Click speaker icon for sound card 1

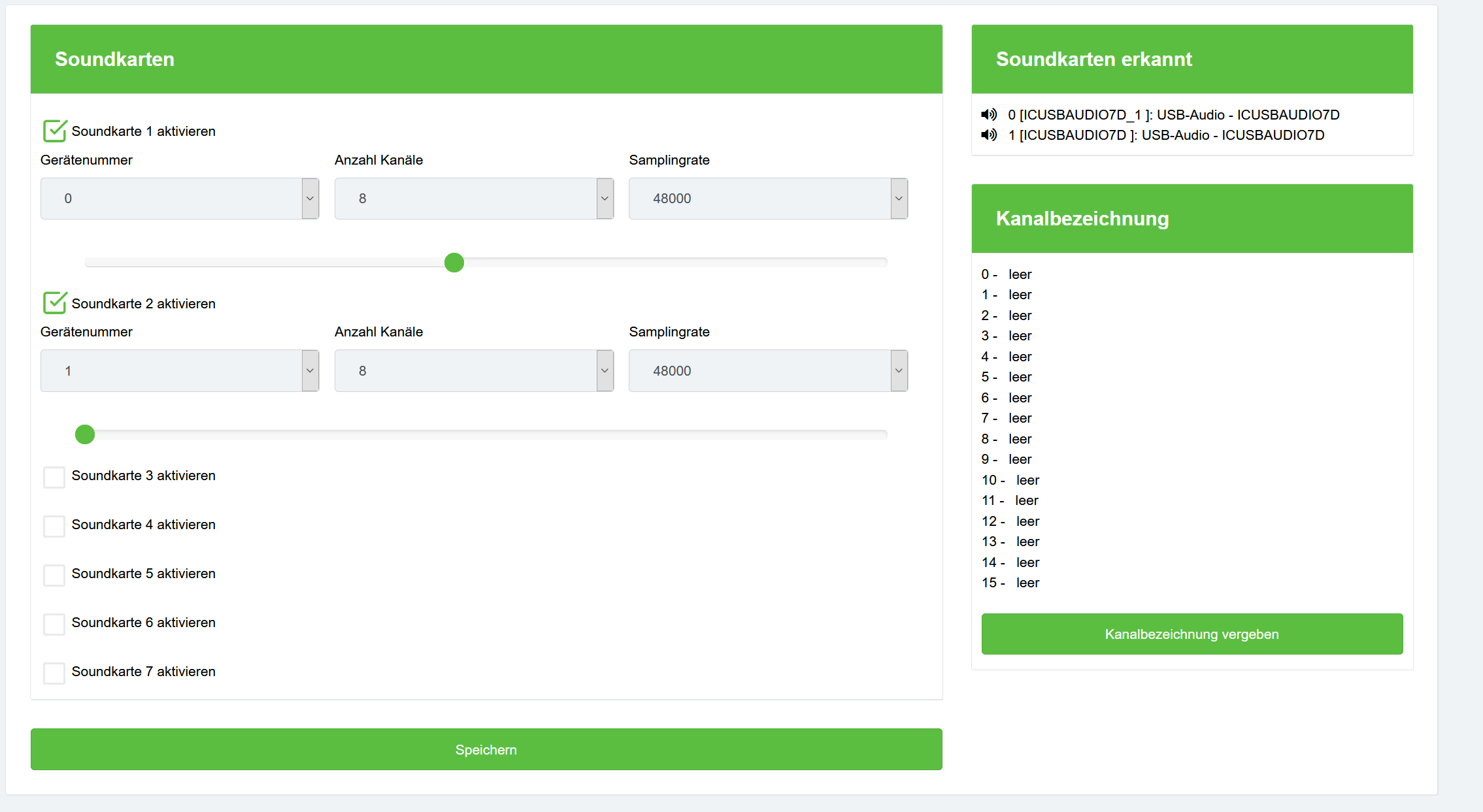pos(989,135)
